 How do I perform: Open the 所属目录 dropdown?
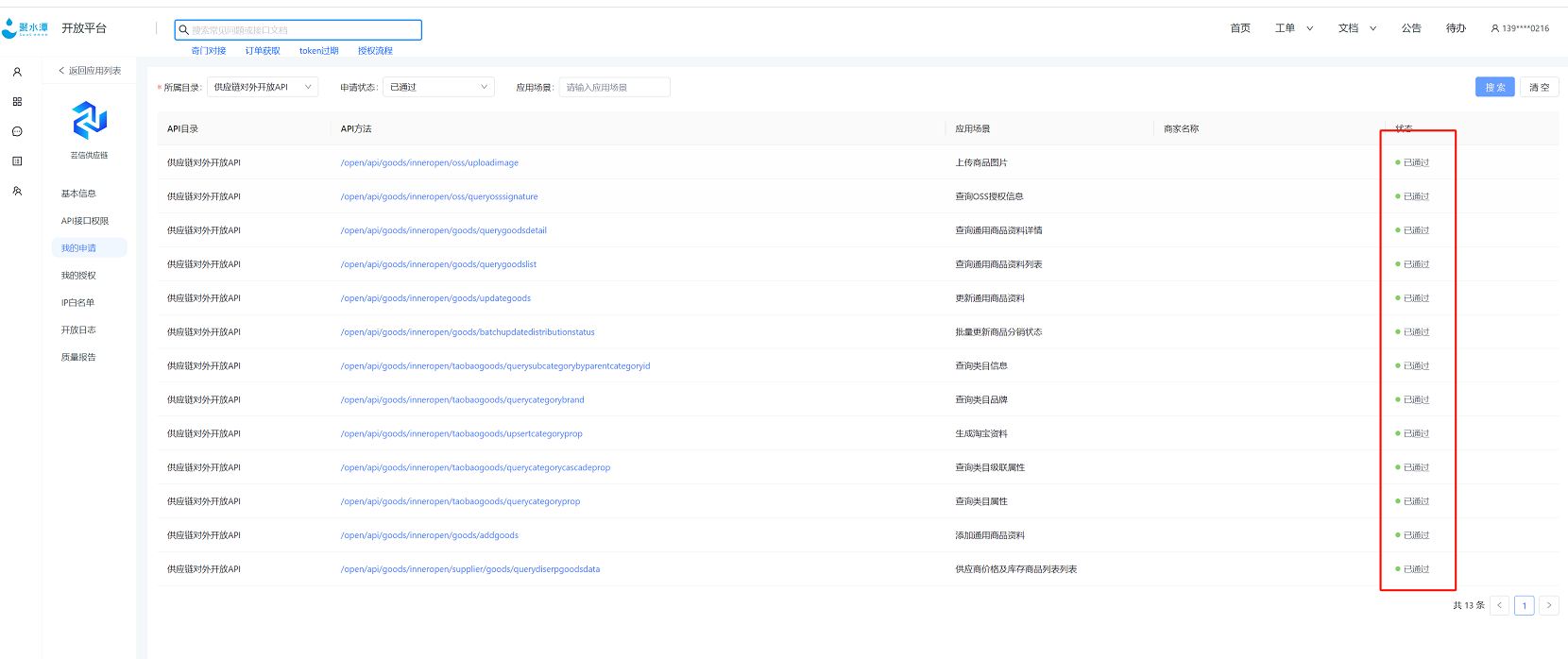click(x=263, y=87)
